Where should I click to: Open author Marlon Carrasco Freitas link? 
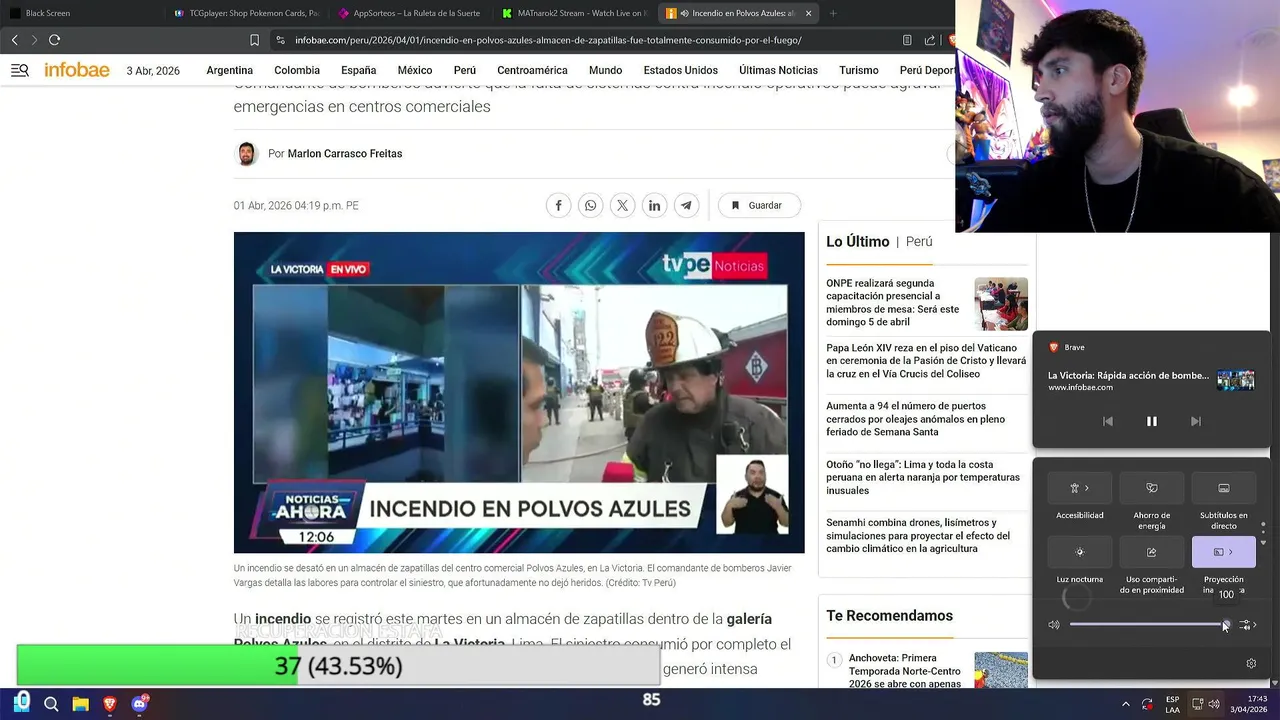pos(345,154)
